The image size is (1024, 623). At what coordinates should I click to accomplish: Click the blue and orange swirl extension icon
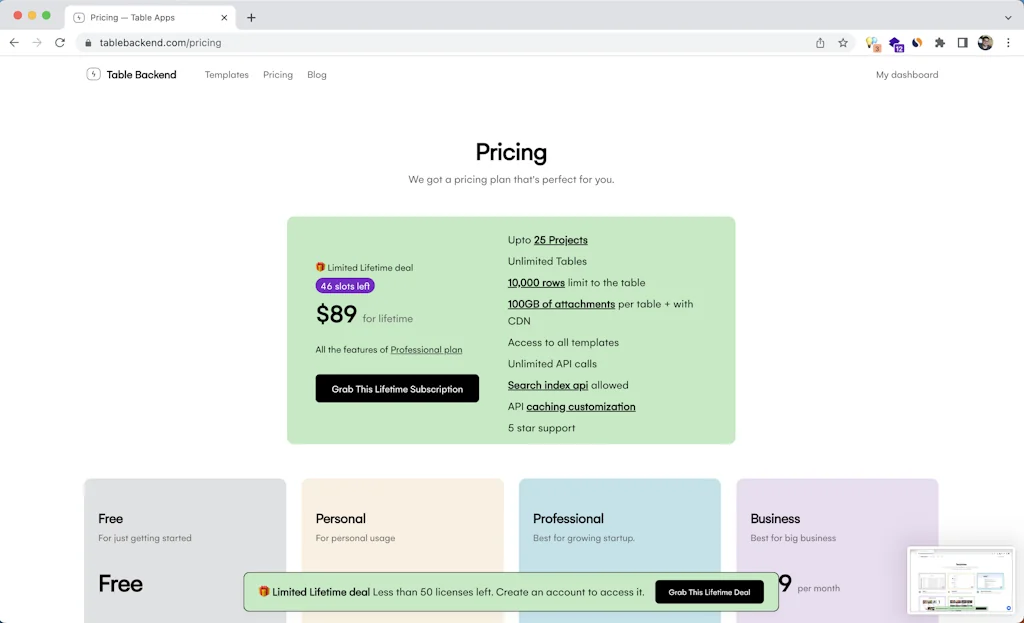pyautogui.click(x=916, y=43)
